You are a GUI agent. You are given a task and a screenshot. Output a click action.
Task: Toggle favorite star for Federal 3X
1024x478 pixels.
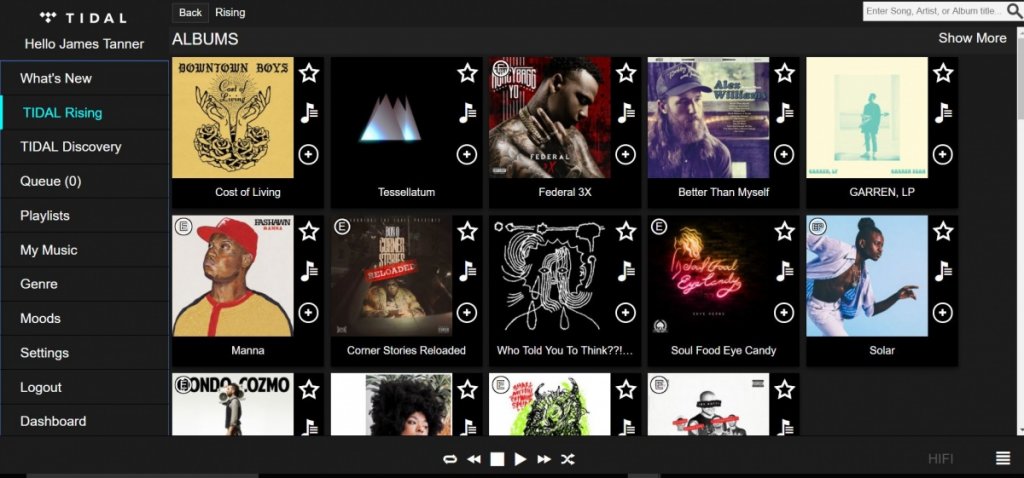(x=626, y=73)
